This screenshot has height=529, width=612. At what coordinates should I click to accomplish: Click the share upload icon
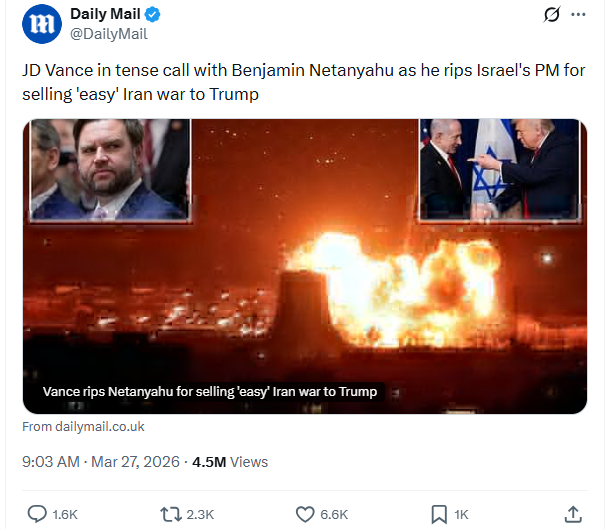[573, 514]
